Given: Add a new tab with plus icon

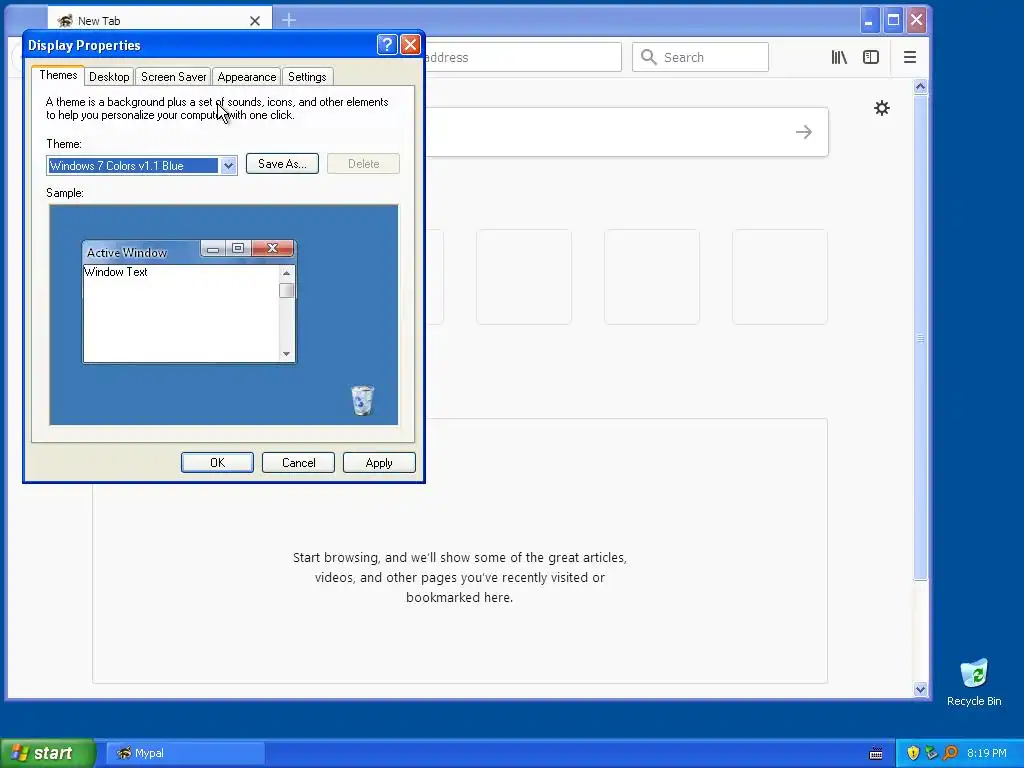Looking at the screenshot, I should (x=289, y=20).
